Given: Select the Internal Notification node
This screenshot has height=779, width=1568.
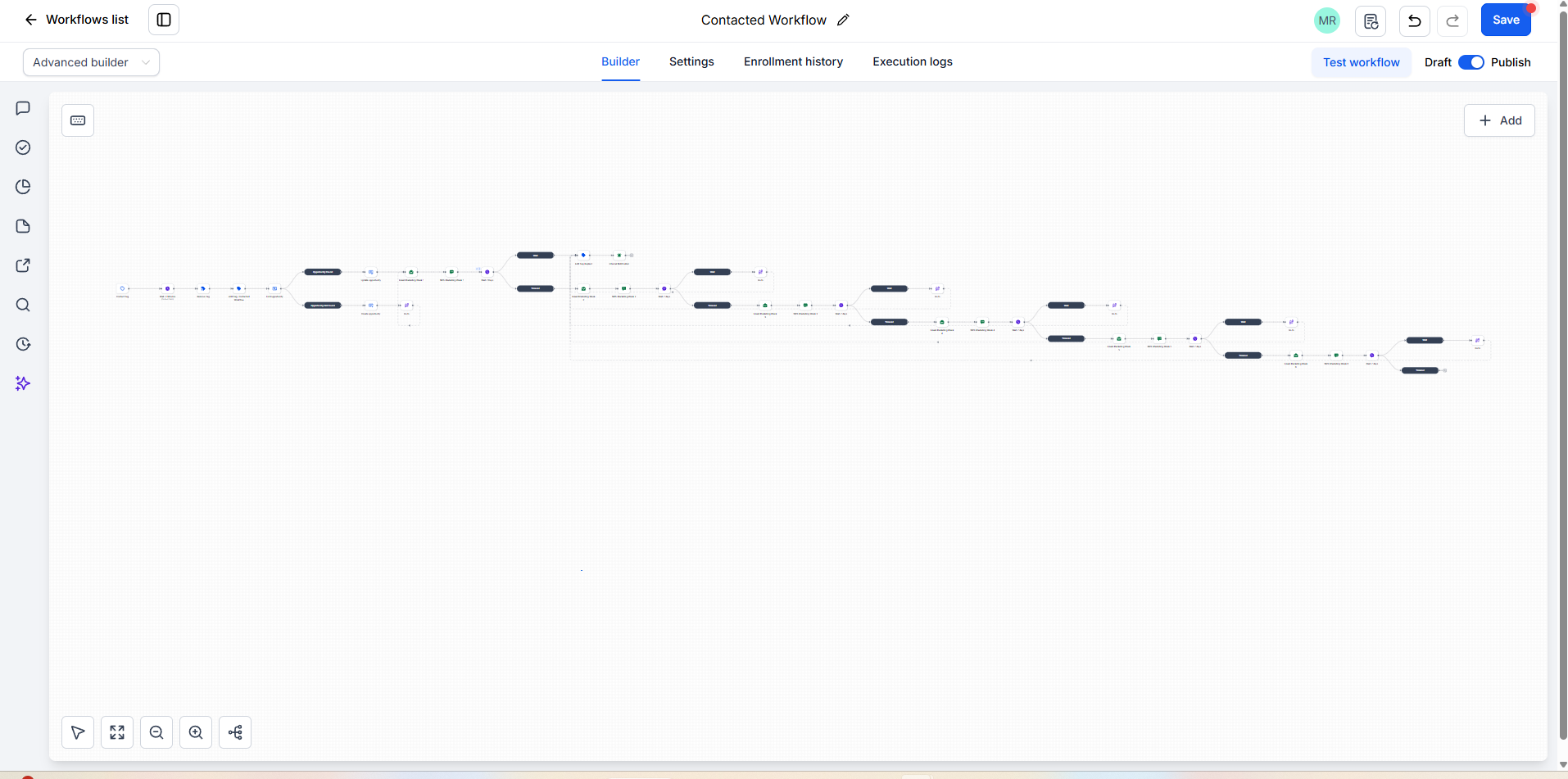Looking at the screenshot, I should point(619,256).
